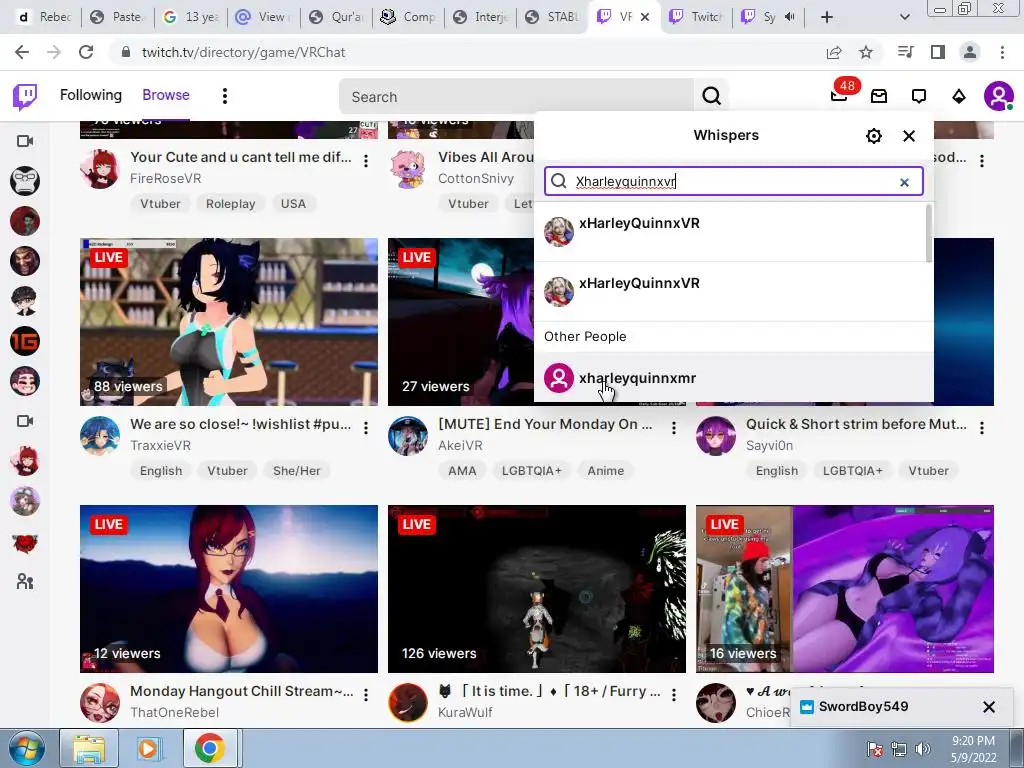The width and height of the screenshot is (1024, 768).
Task: Open Windows Start menu
Action: [26, 748]
